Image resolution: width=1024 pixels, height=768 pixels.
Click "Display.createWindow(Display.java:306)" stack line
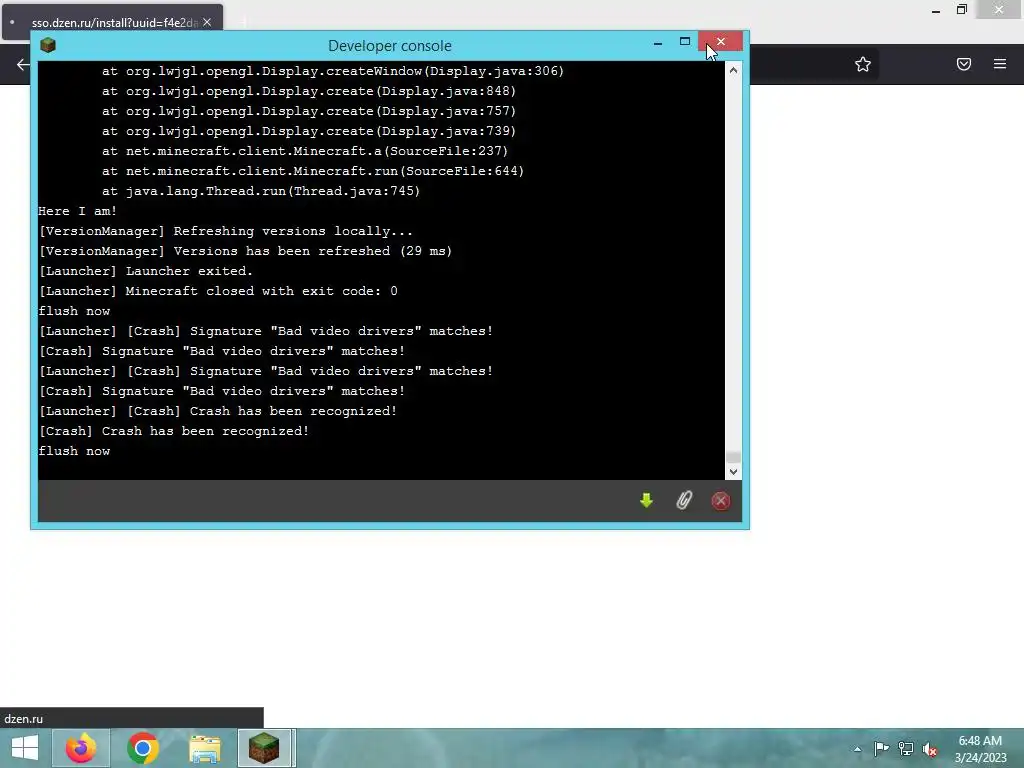coord(333,71)
